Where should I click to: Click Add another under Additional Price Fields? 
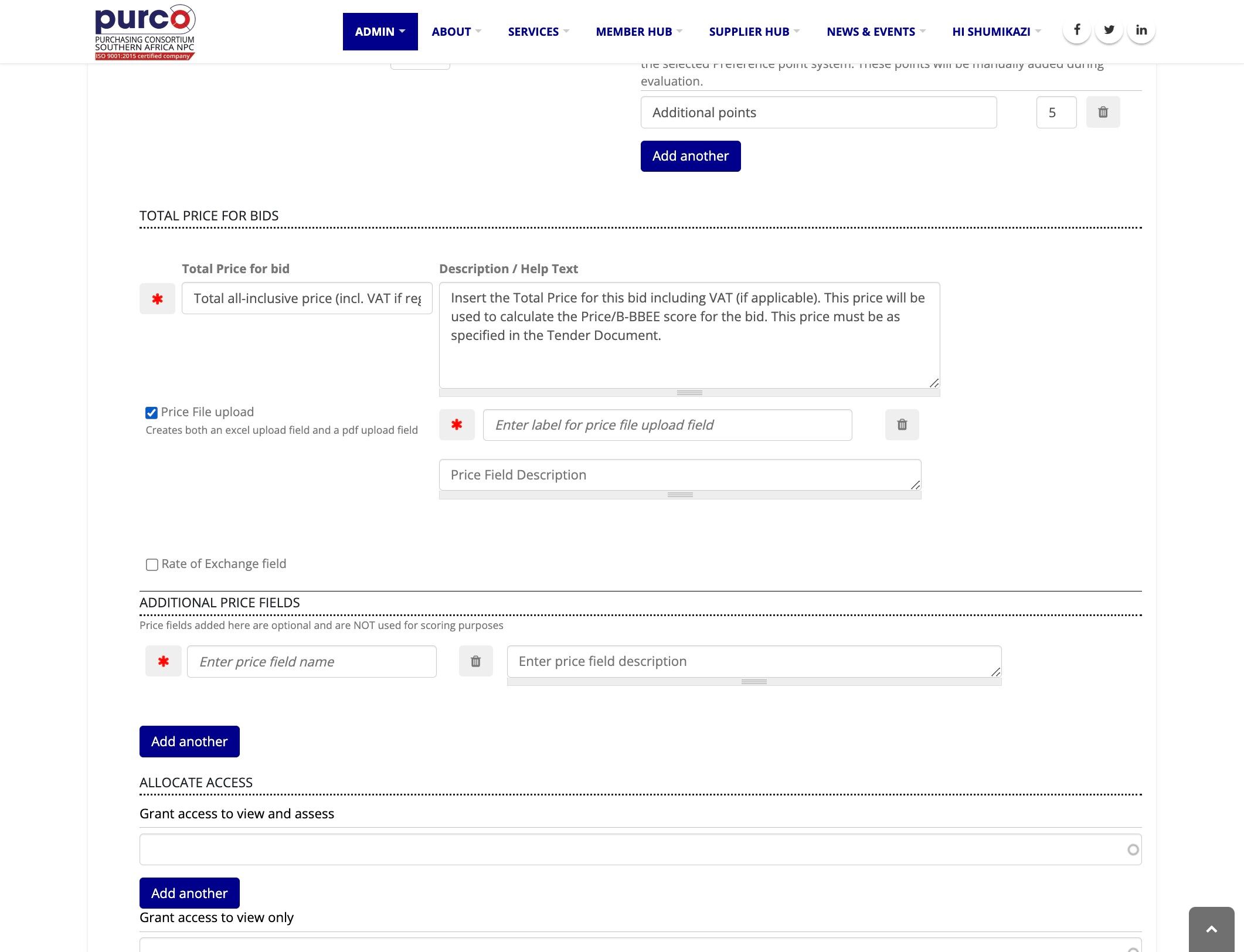[189, 742]
